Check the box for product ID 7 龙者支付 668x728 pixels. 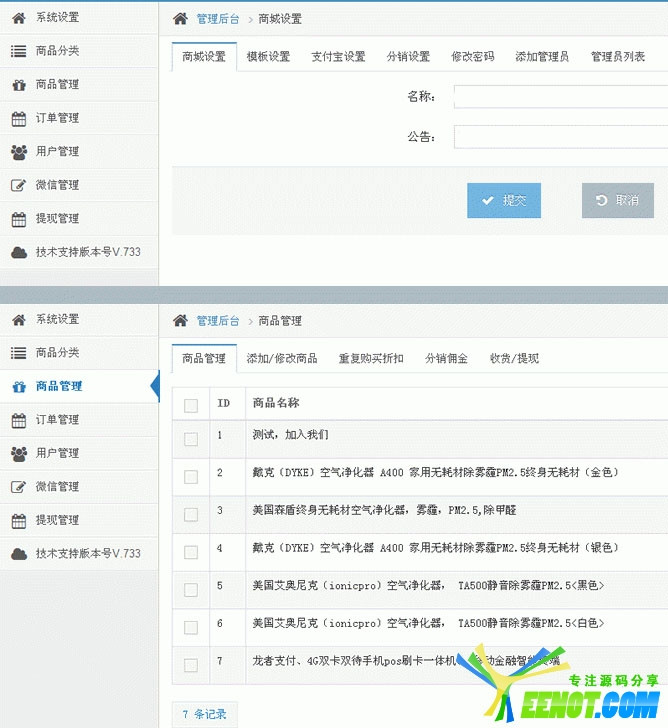191,664
